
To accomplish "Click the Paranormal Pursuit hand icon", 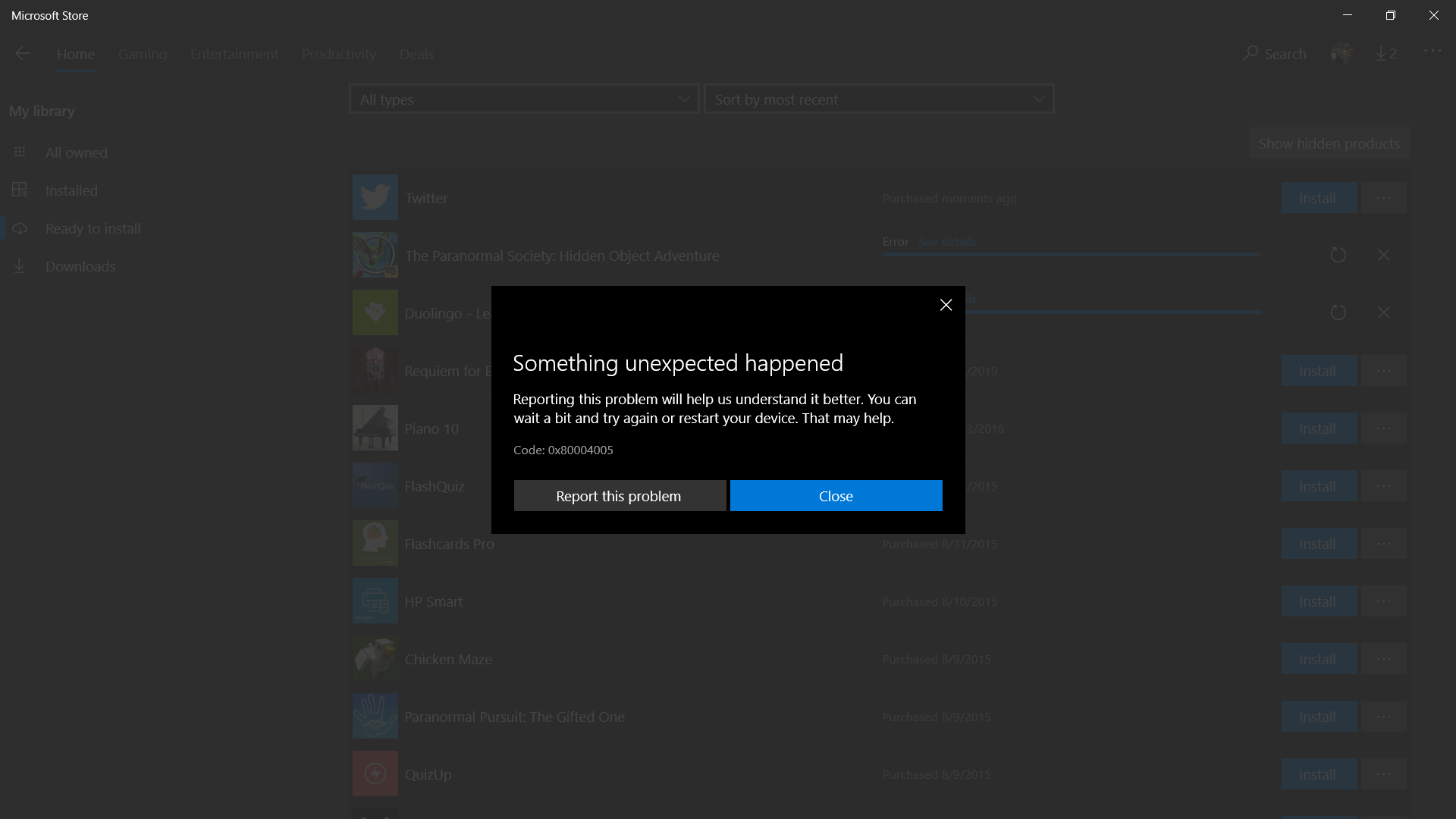I will pyautogui.click(x=375, y=716).
